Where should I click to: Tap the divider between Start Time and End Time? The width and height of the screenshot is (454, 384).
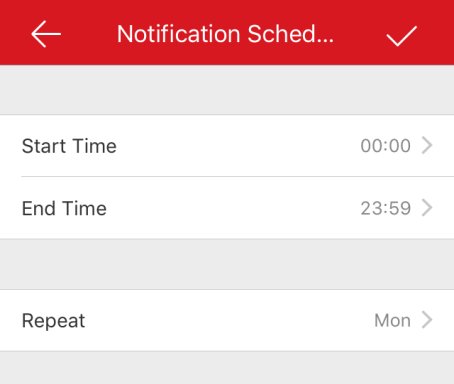point(238,176)
